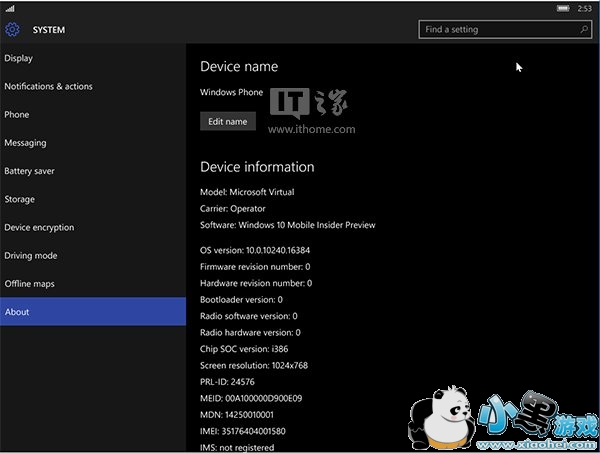Click the Windows Phone device name text
Screen dimensions: 600x453
pos(232,92)
